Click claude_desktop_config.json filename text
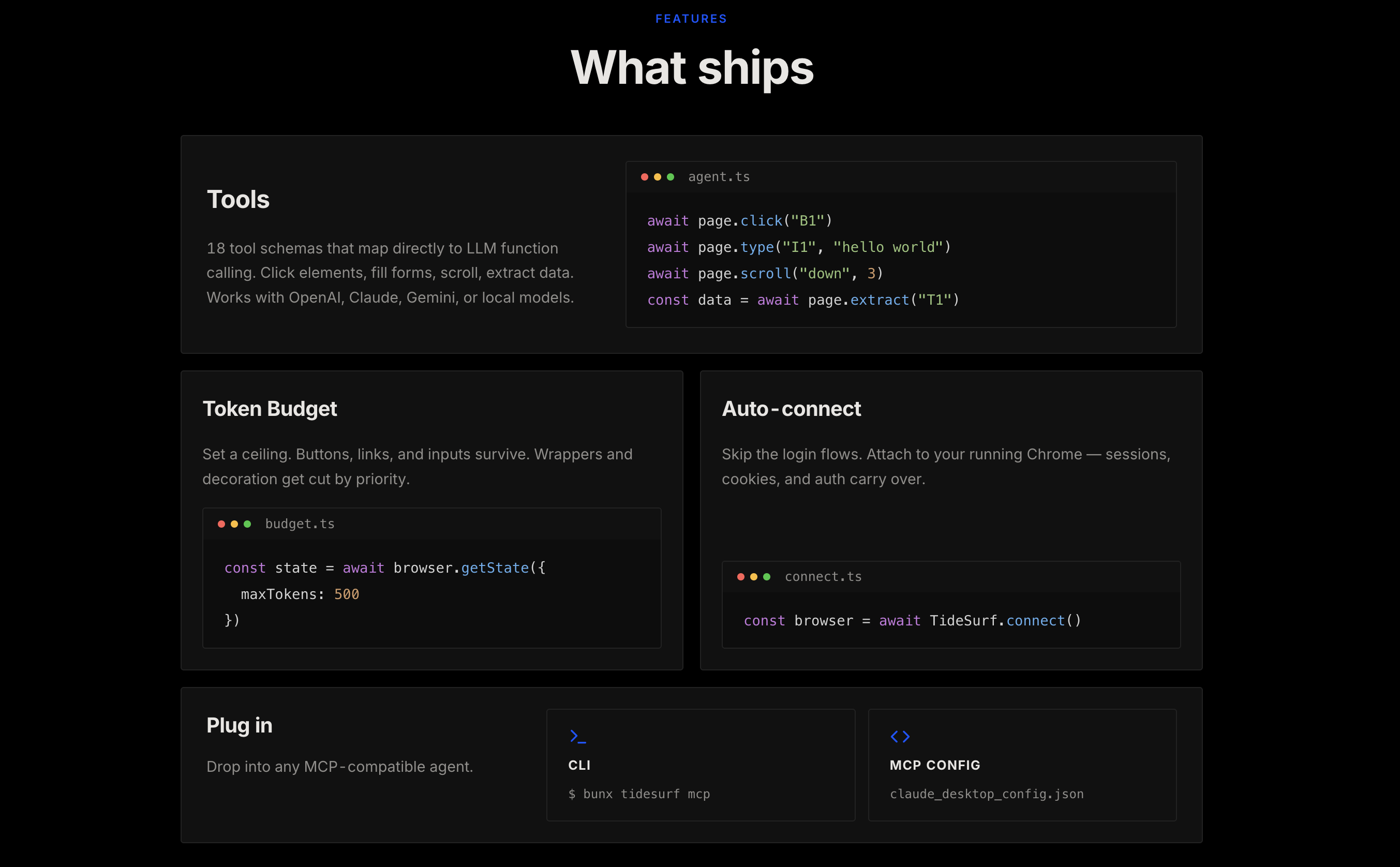Screen dimensions: 1400x867 pyautogui.click(x=986, y=794)
